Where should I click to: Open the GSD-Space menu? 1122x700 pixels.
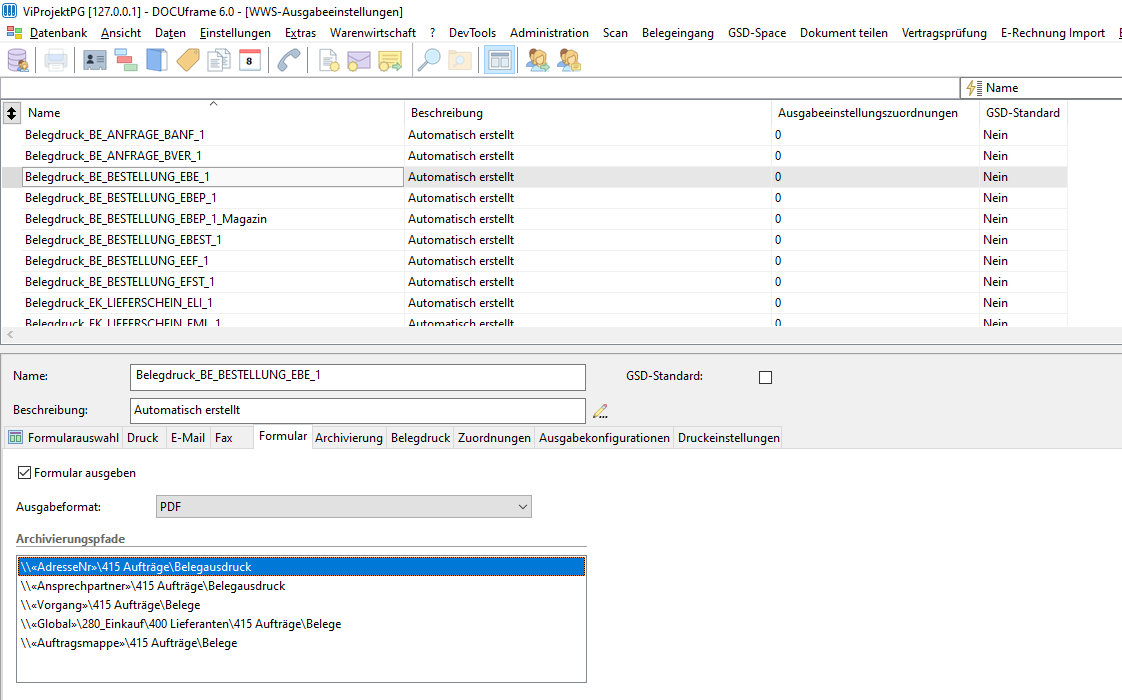(757, 33)
